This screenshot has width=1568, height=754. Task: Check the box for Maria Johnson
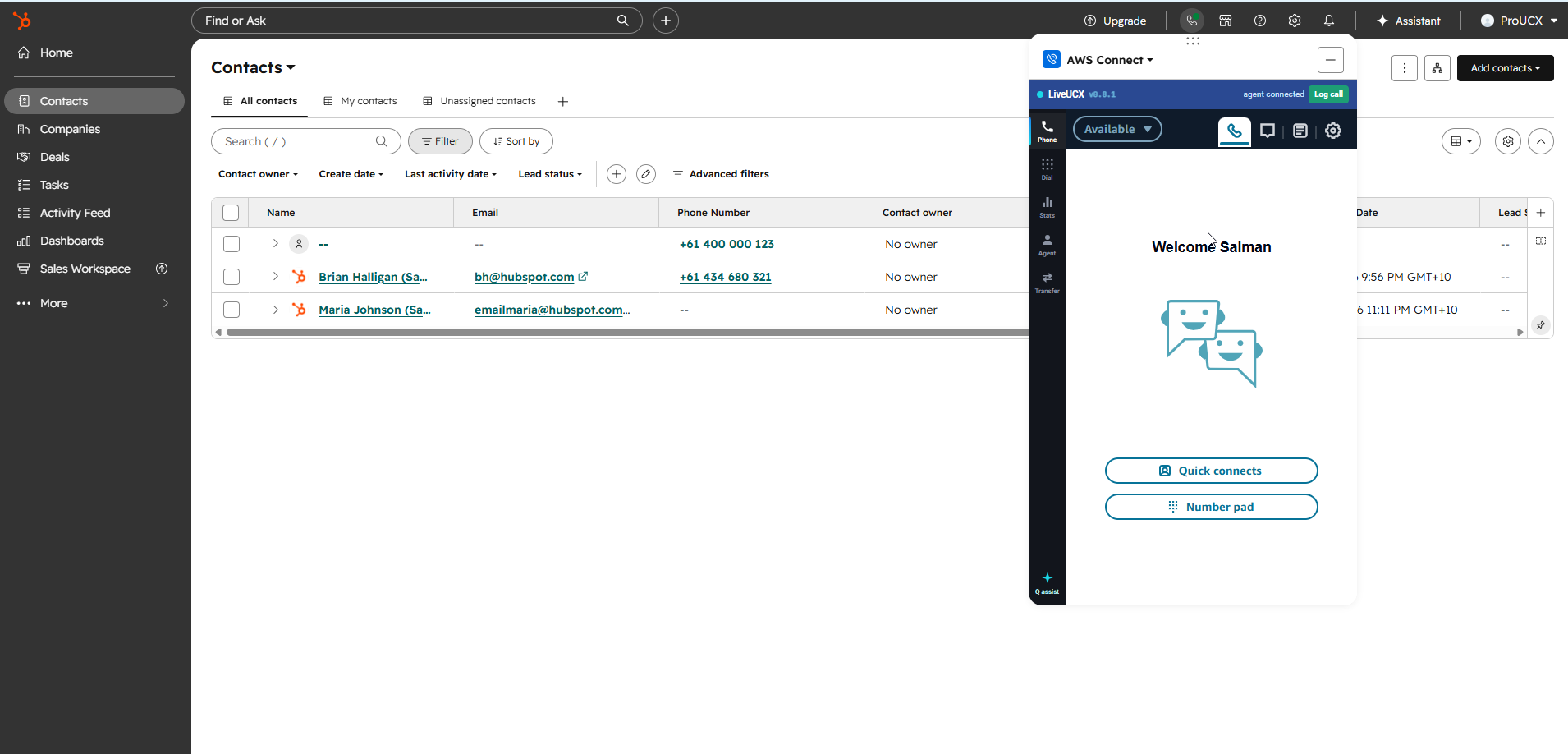coord(232,310)
